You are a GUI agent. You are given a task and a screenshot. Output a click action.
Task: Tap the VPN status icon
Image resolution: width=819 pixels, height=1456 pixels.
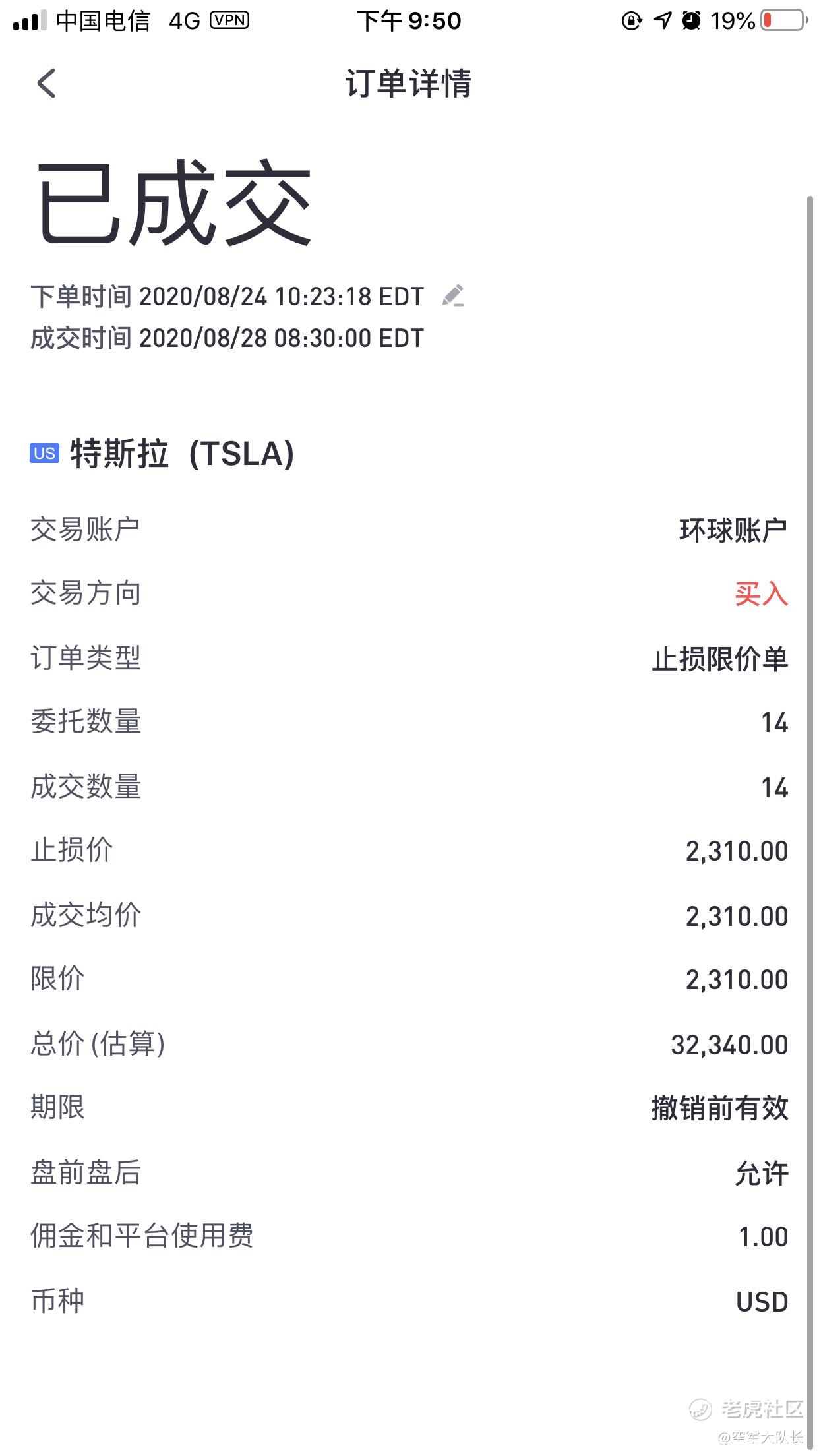tap(229, 20)
